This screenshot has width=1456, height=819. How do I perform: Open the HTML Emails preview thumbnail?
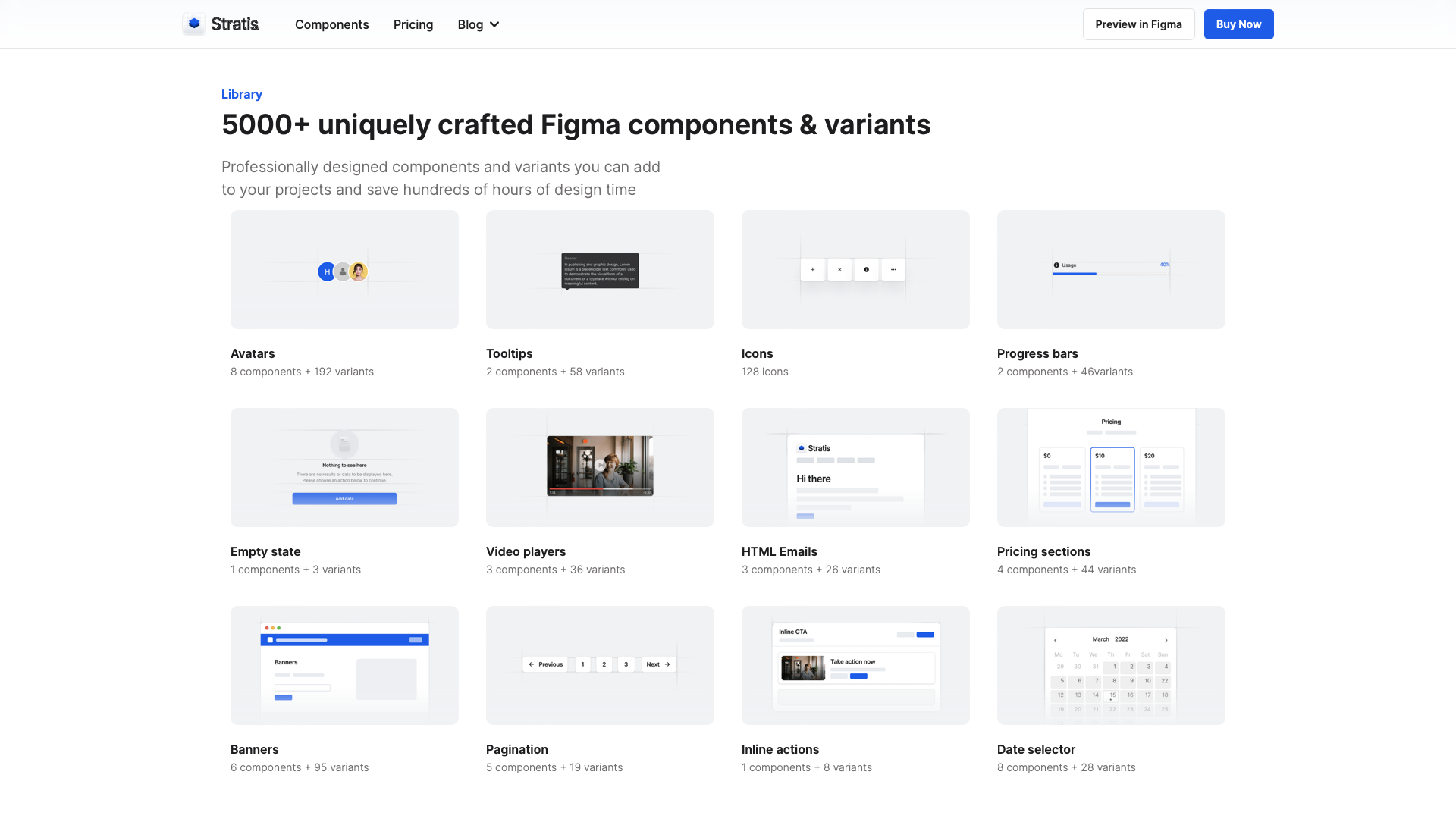pyautogui.click(x=855, y=467)
